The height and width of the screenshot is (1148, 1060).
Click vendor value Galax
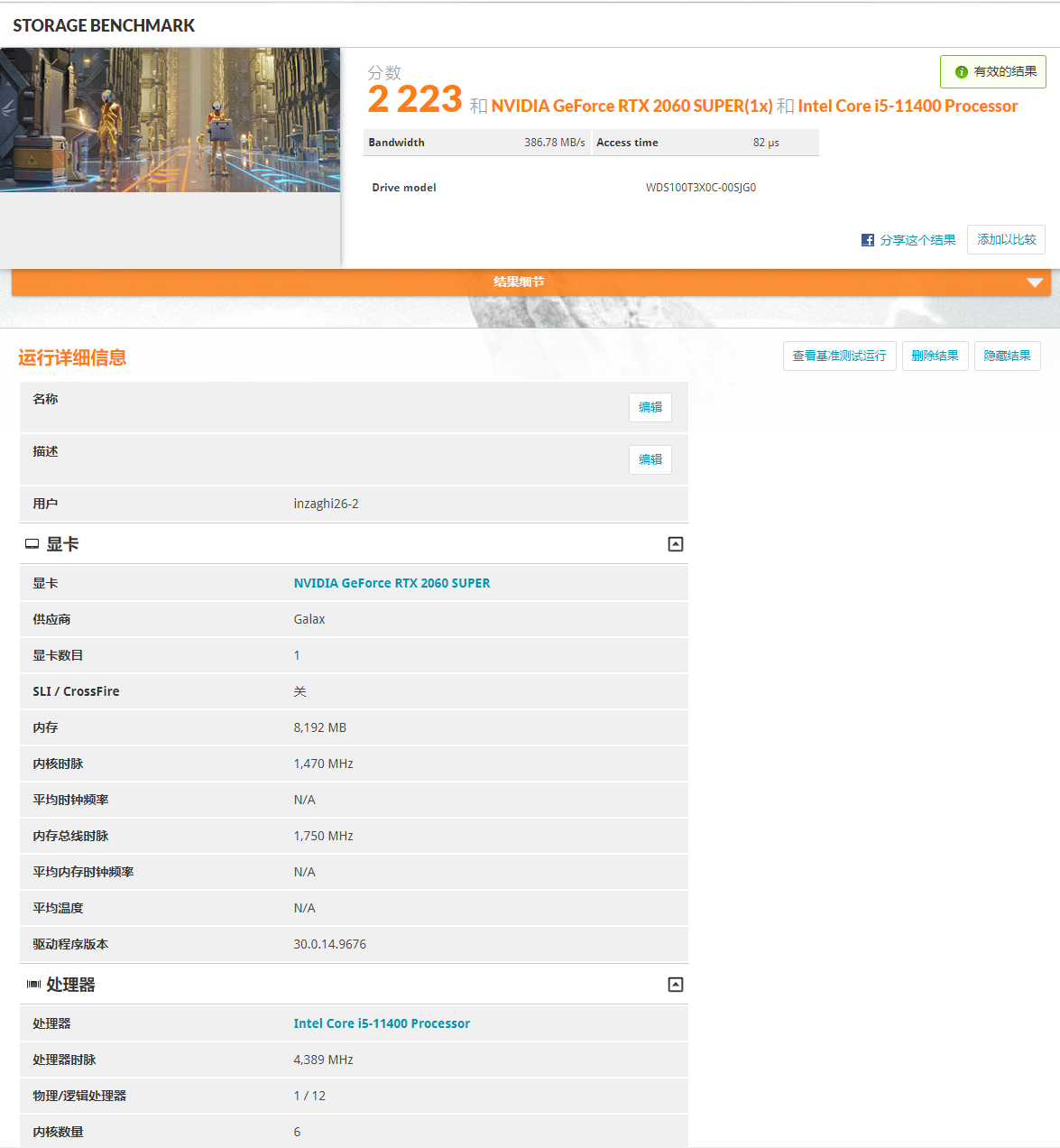(x=309, y=619)
